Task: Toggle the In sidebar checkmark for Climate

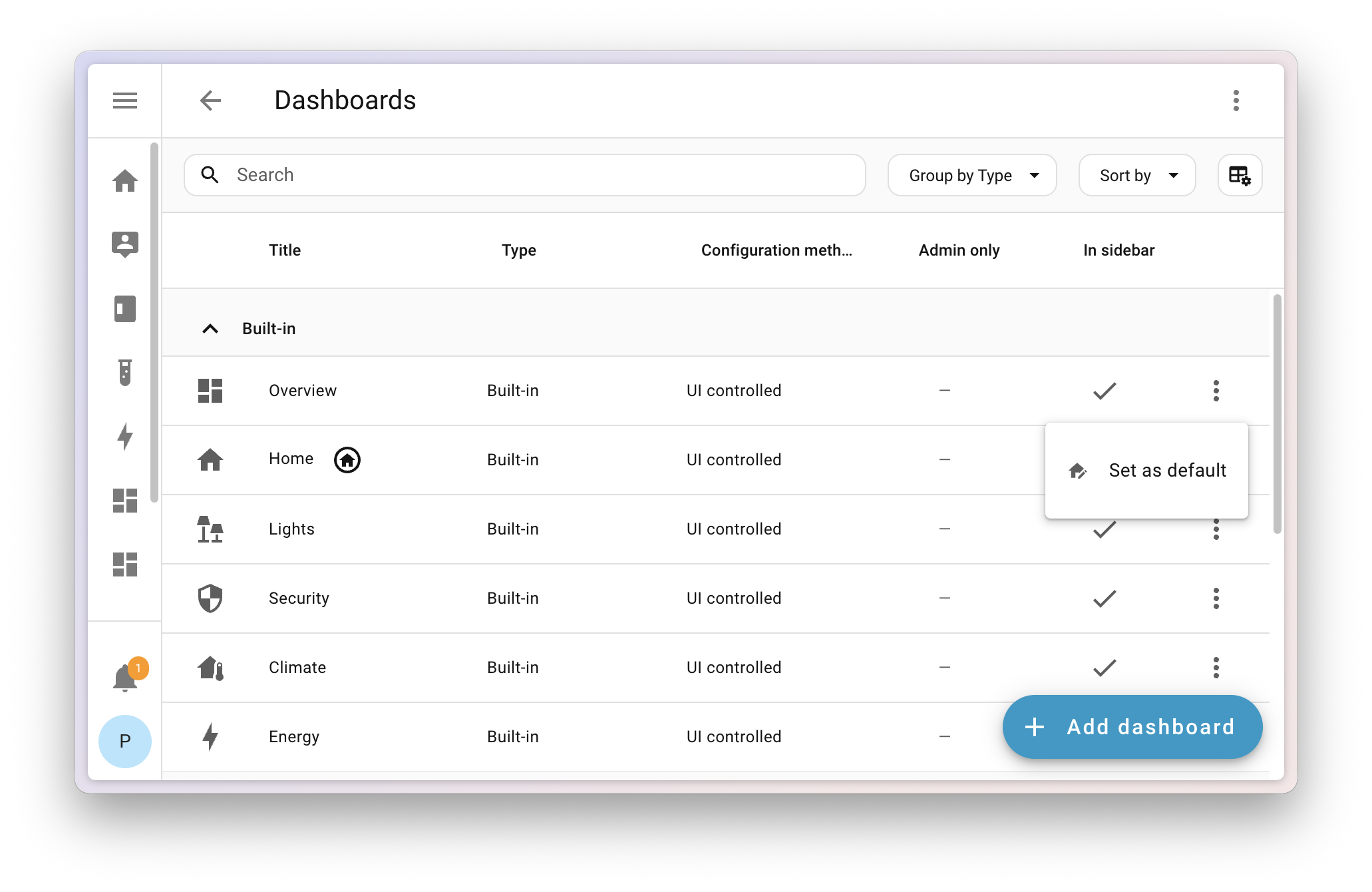Action: coord(1103,667)
